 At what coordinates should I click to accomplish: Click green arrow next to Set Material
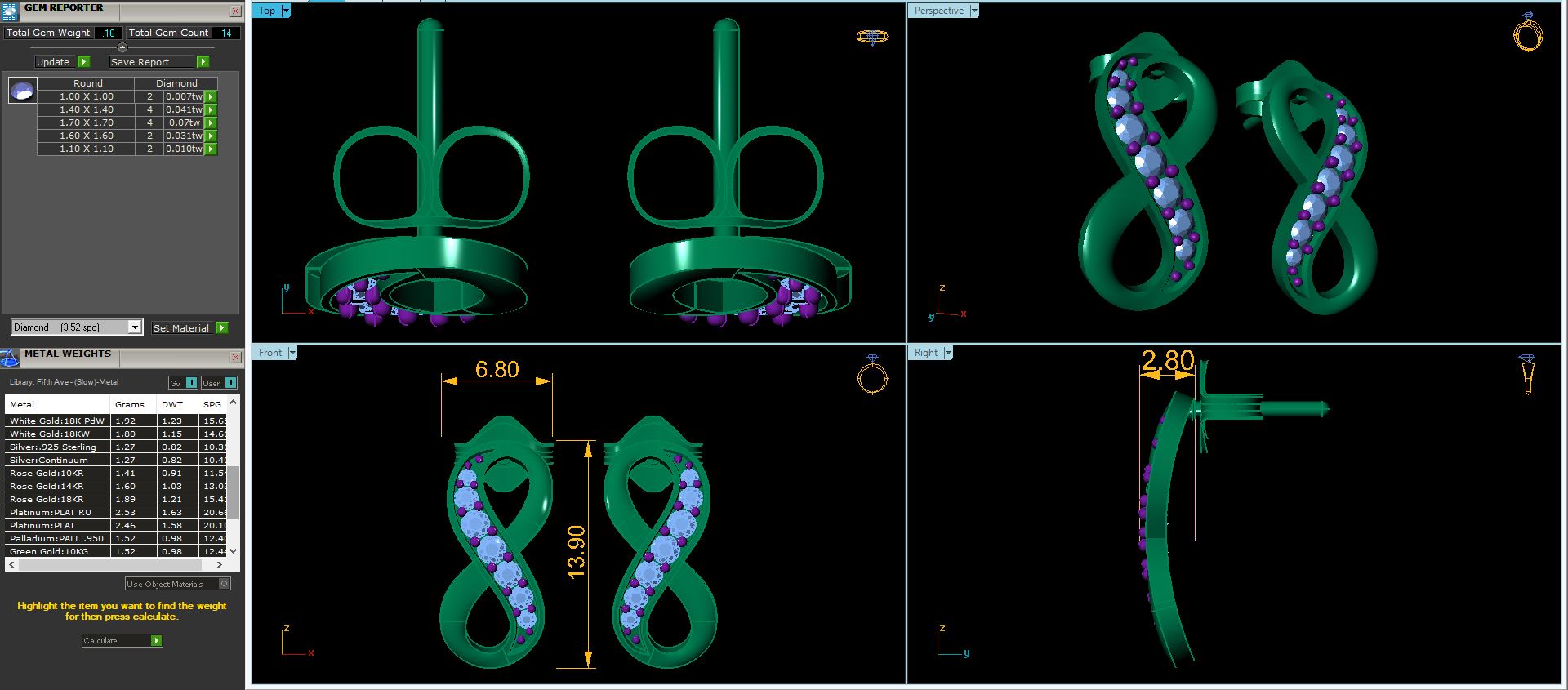[221, 327]
